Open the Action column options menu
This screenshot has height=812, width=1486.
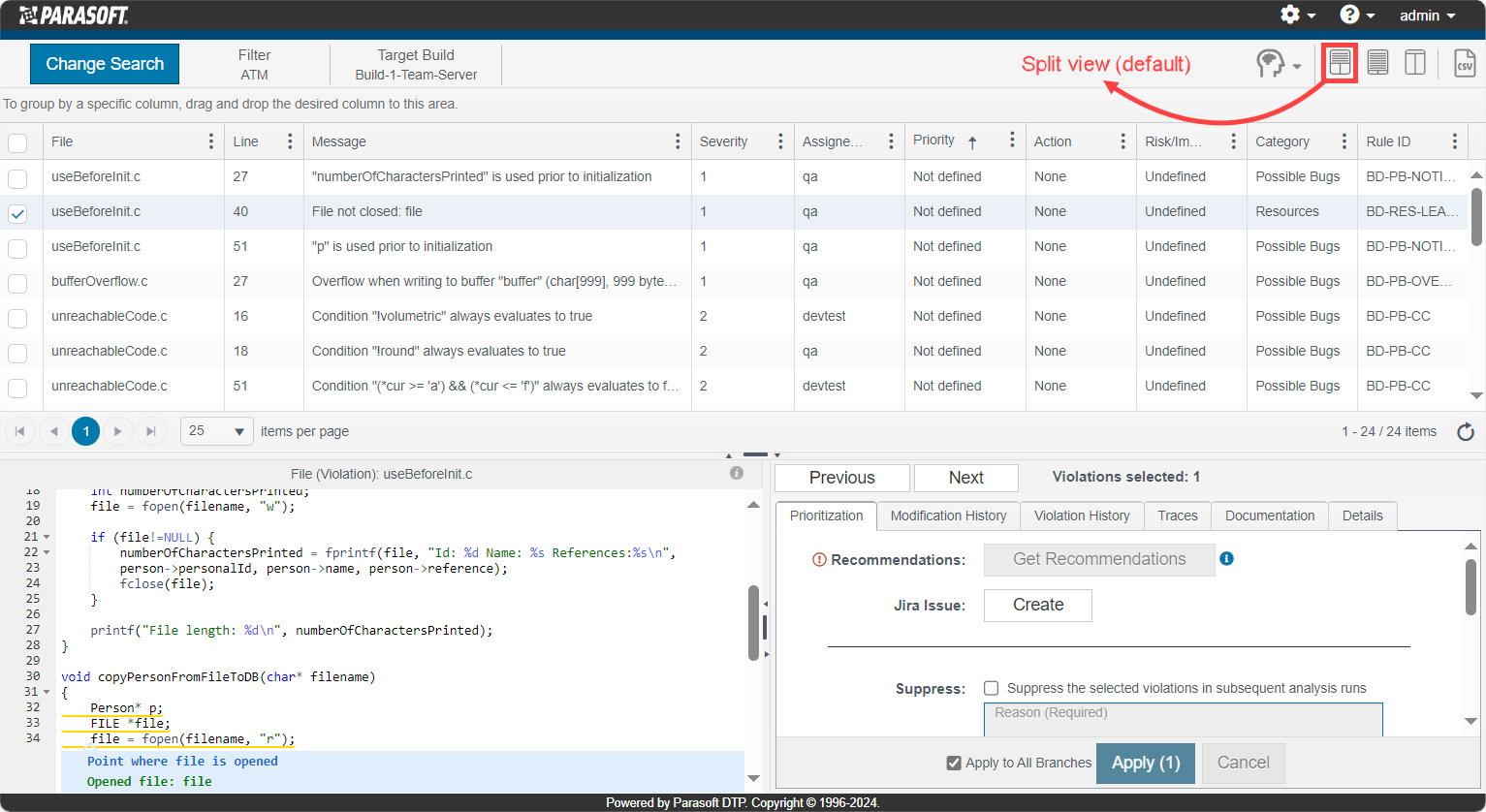pos(1122,141)
